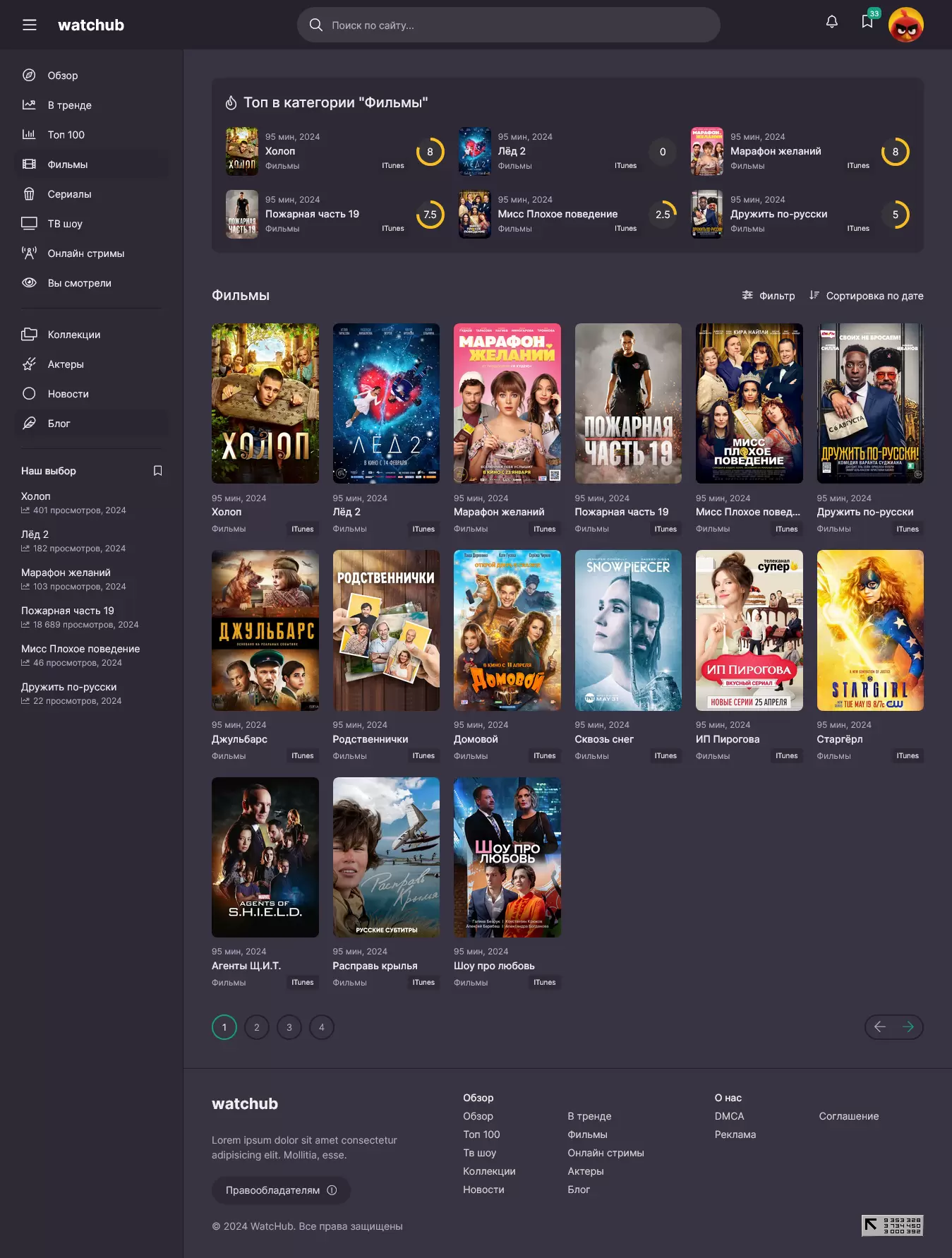Go to next page arrow

(x=908, y=1027)
